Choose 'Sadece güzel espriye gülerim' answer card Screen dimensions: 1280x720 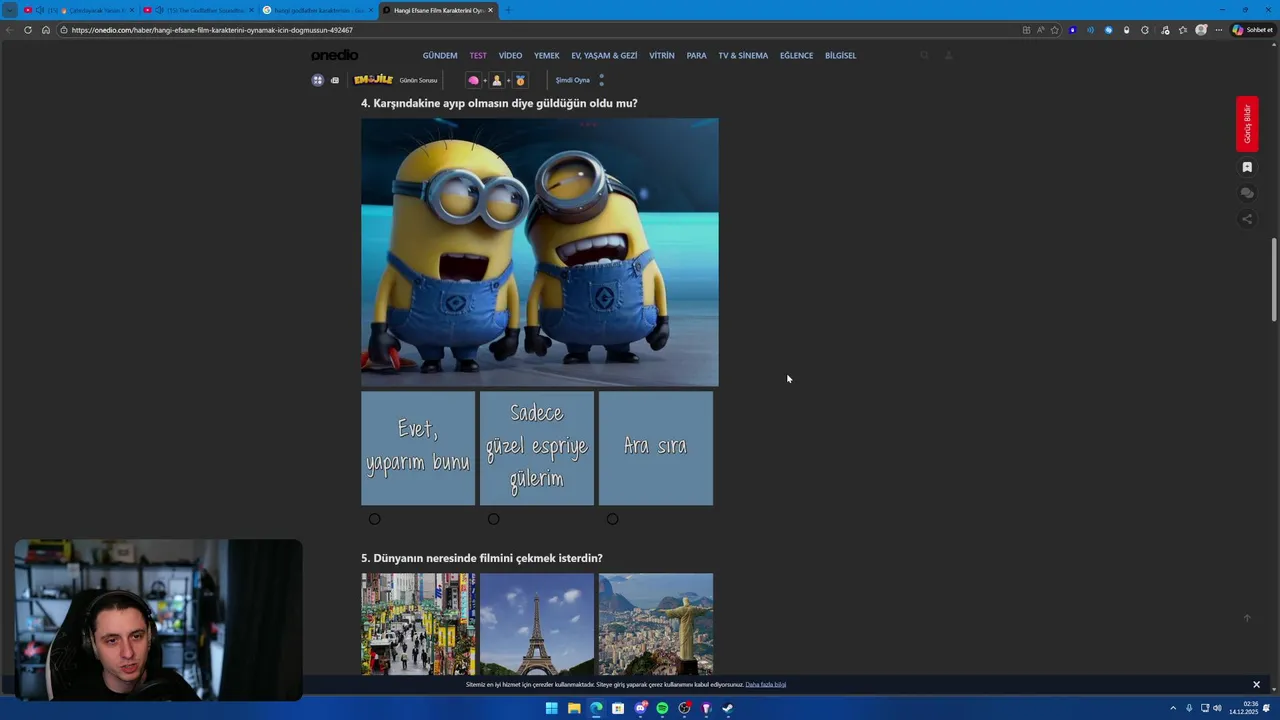(x=537, y=448)
